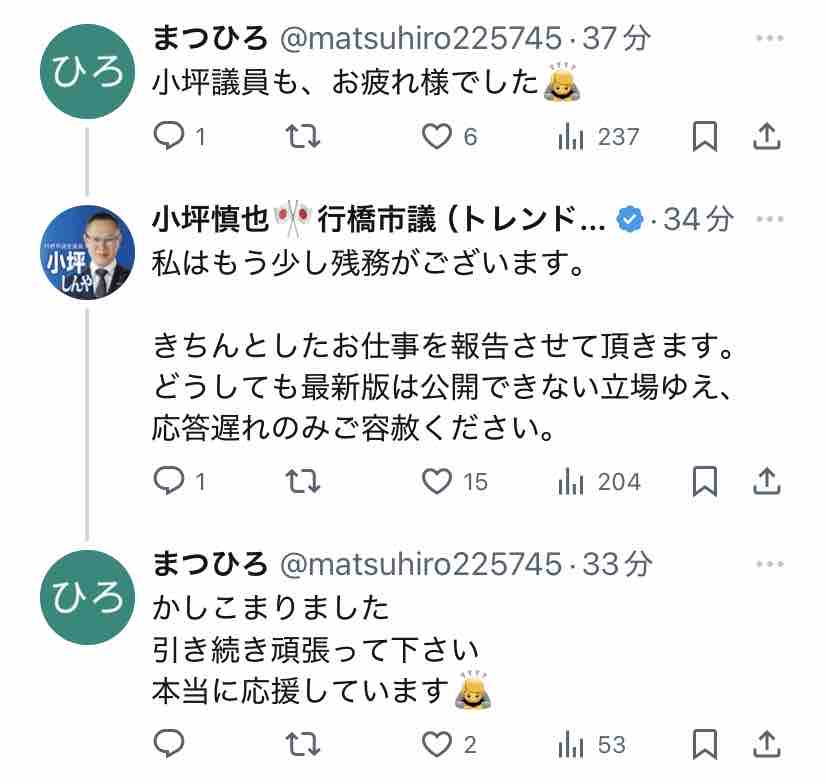Open more options on 小坪慎也's tweet
828x782 pixels.
(x=769, y=218)
